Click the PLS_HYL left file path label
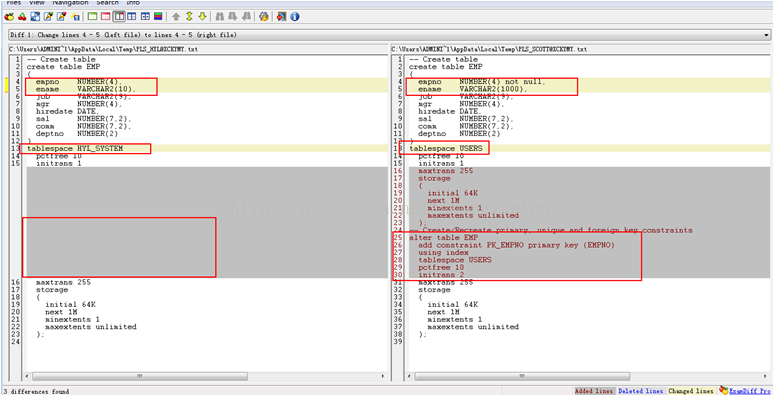 click(x=104, y=49)
